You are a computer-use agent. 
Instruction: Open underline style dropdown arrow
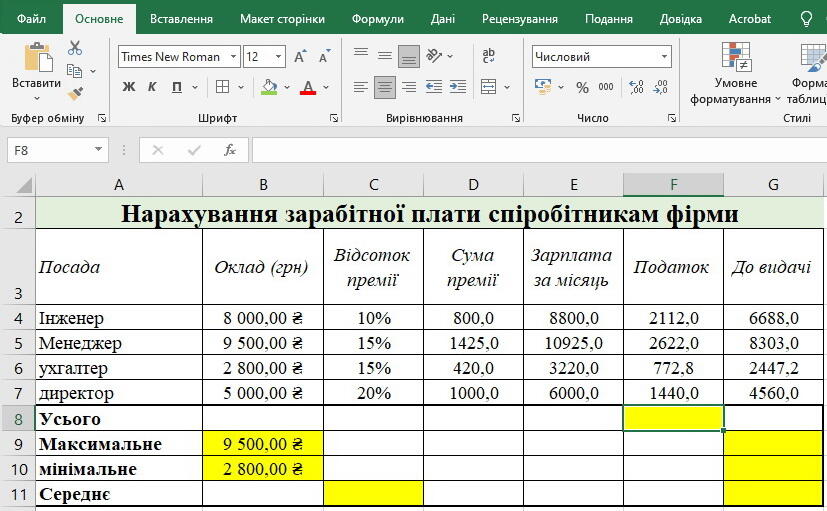click(x=195, y=88)
